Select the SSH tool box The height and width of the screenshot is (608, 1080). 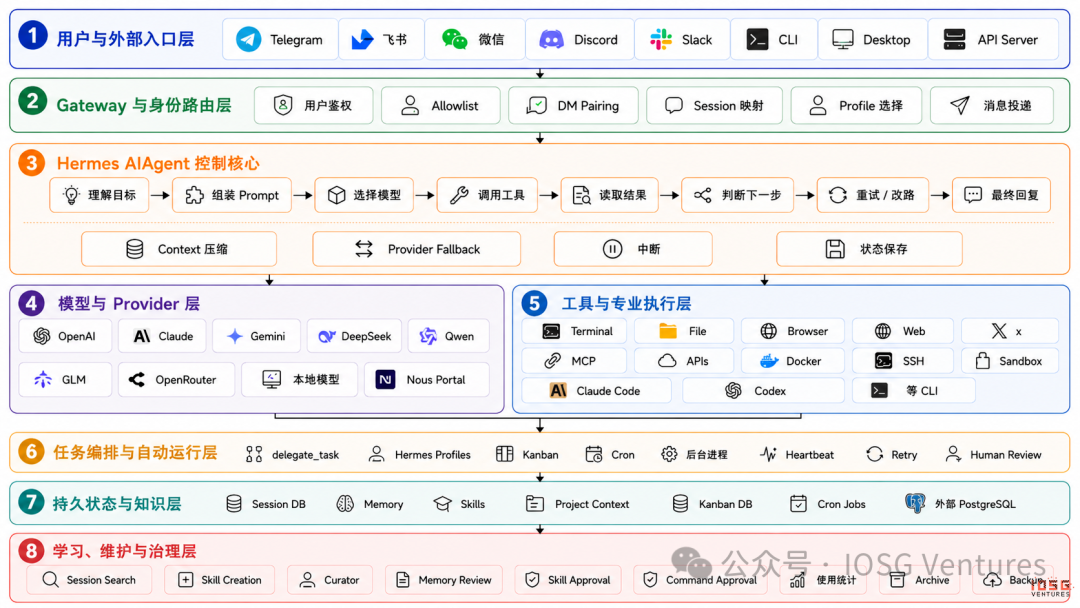click(903, 361)
